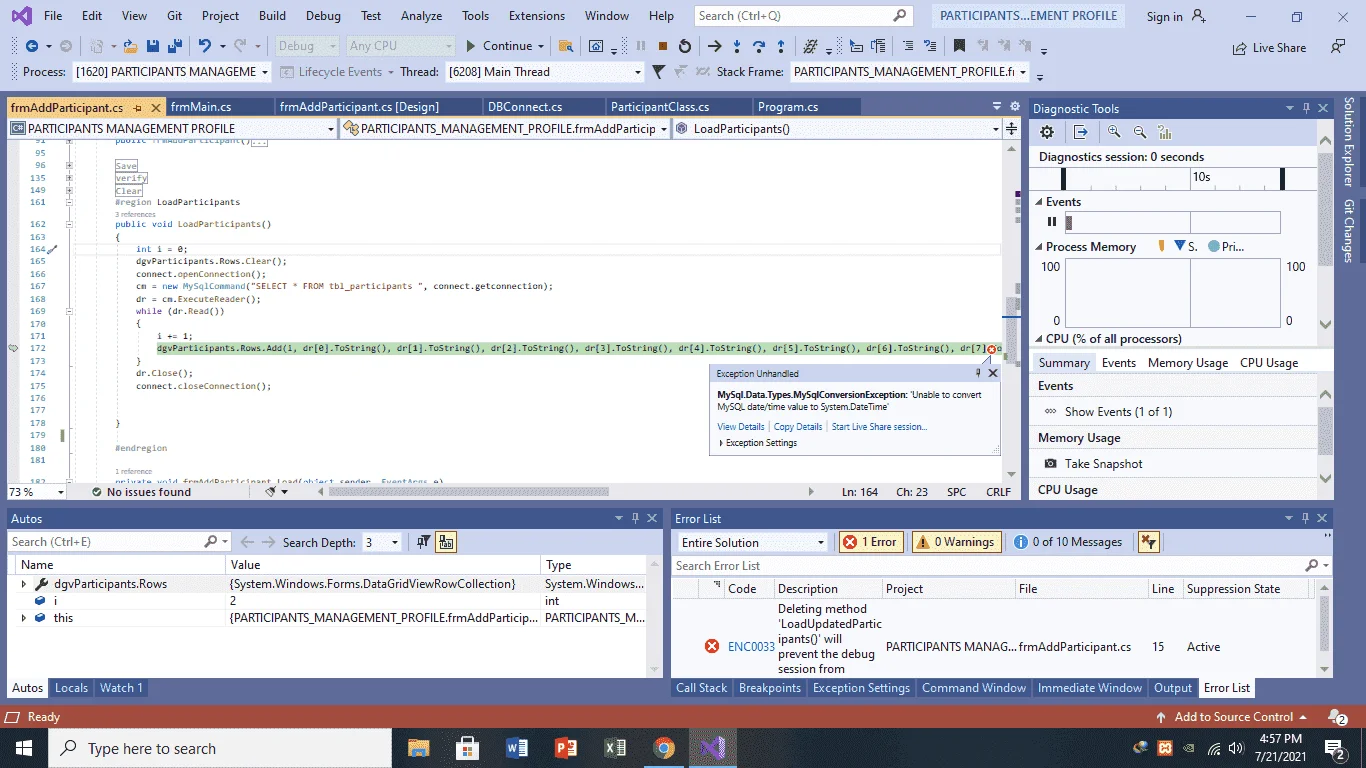Click the Step Into arrow icon
Screen dimensions: 1366x768
[737, 46]
